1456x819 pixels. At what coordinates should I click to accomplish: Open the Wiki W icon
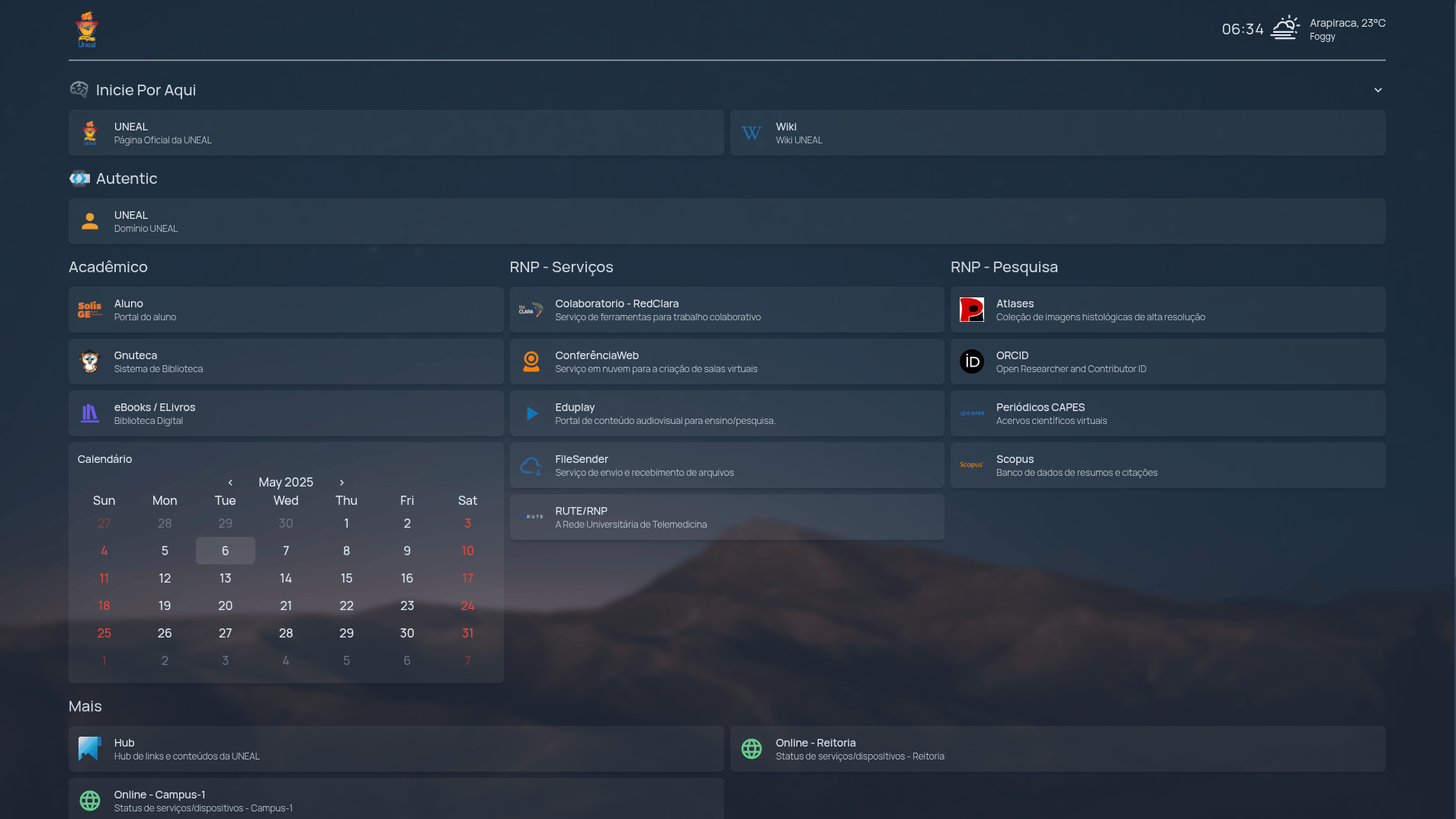pos(752,133)
